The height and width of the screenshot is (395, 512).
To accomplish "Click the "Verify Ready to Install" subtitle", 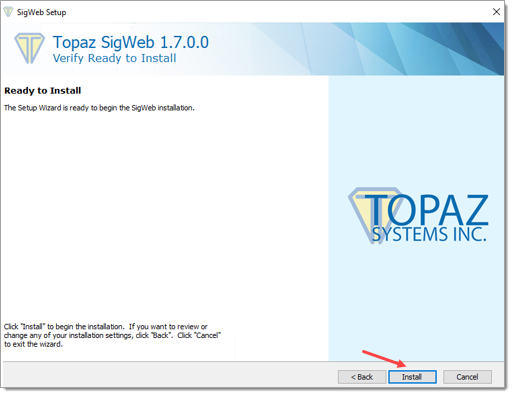I will pos(114,58).
